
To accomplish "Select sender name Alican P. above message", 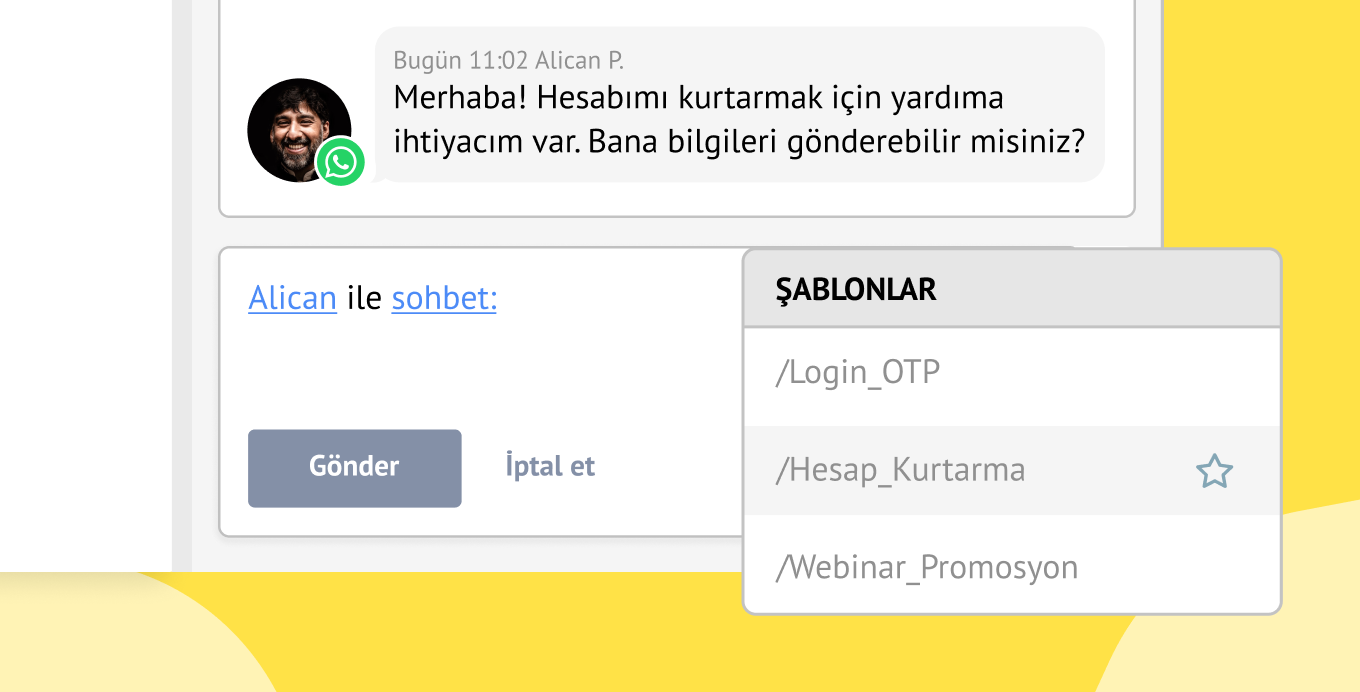I will point(579,60).
